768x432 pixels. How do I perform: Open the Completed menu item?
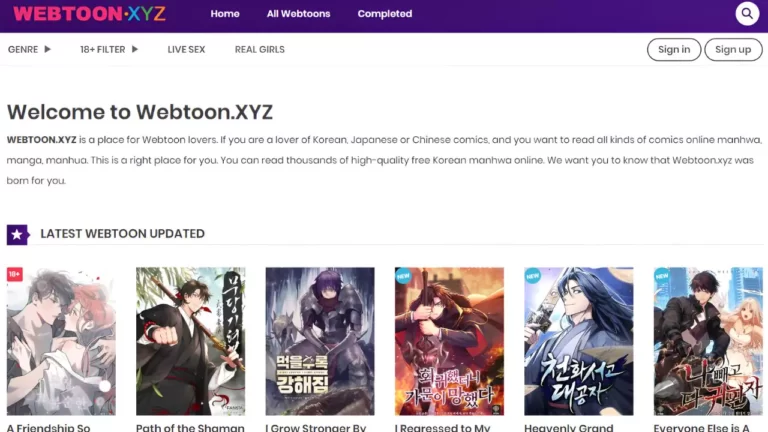(x=384, y=14)
